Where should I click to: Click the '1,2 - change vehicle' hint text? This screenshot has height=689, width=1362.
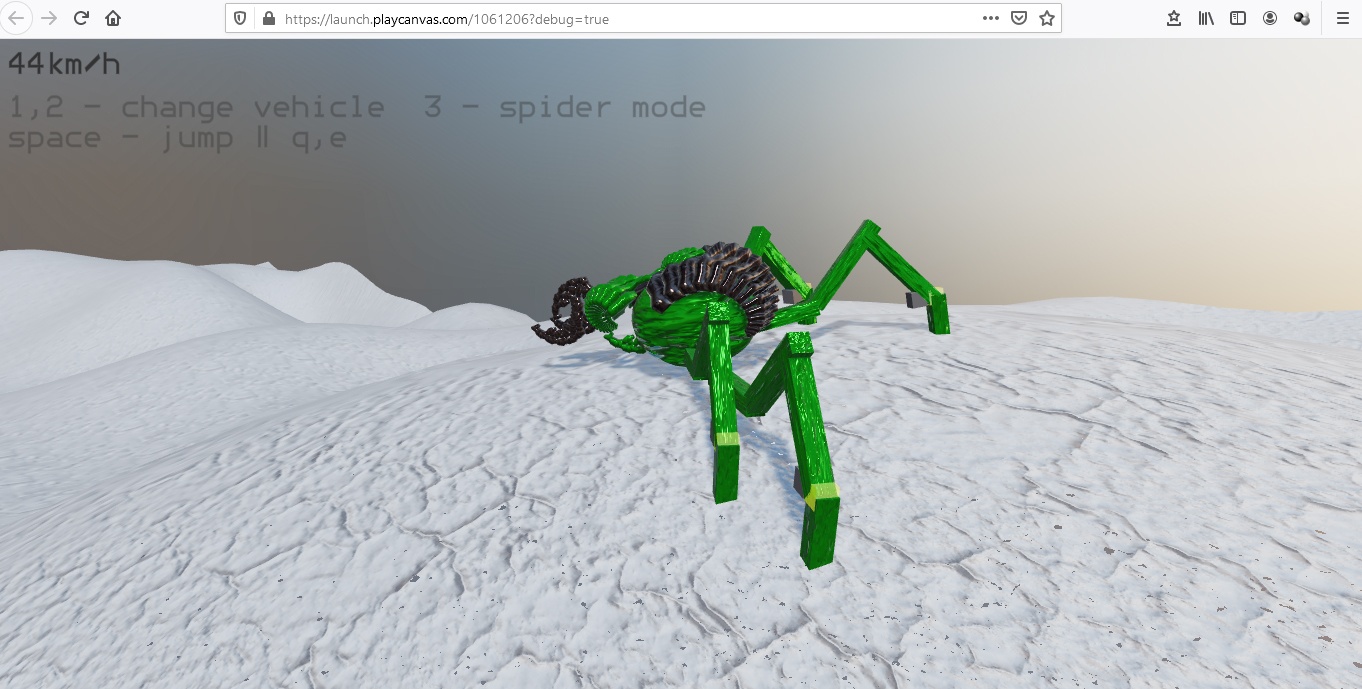pyautogui.click(x=197, y=107)
